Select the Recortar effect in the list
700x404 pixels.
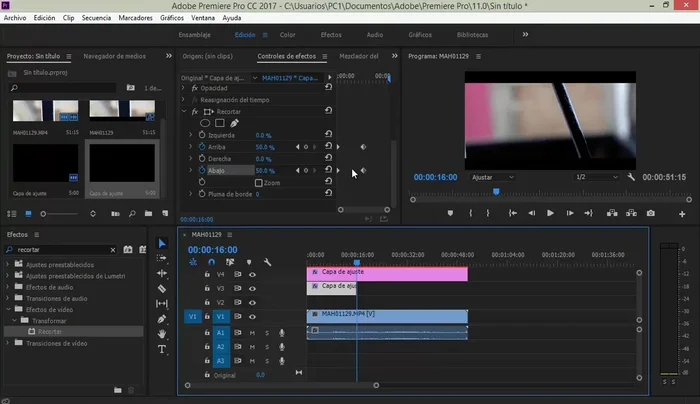(x=50, y=330)
